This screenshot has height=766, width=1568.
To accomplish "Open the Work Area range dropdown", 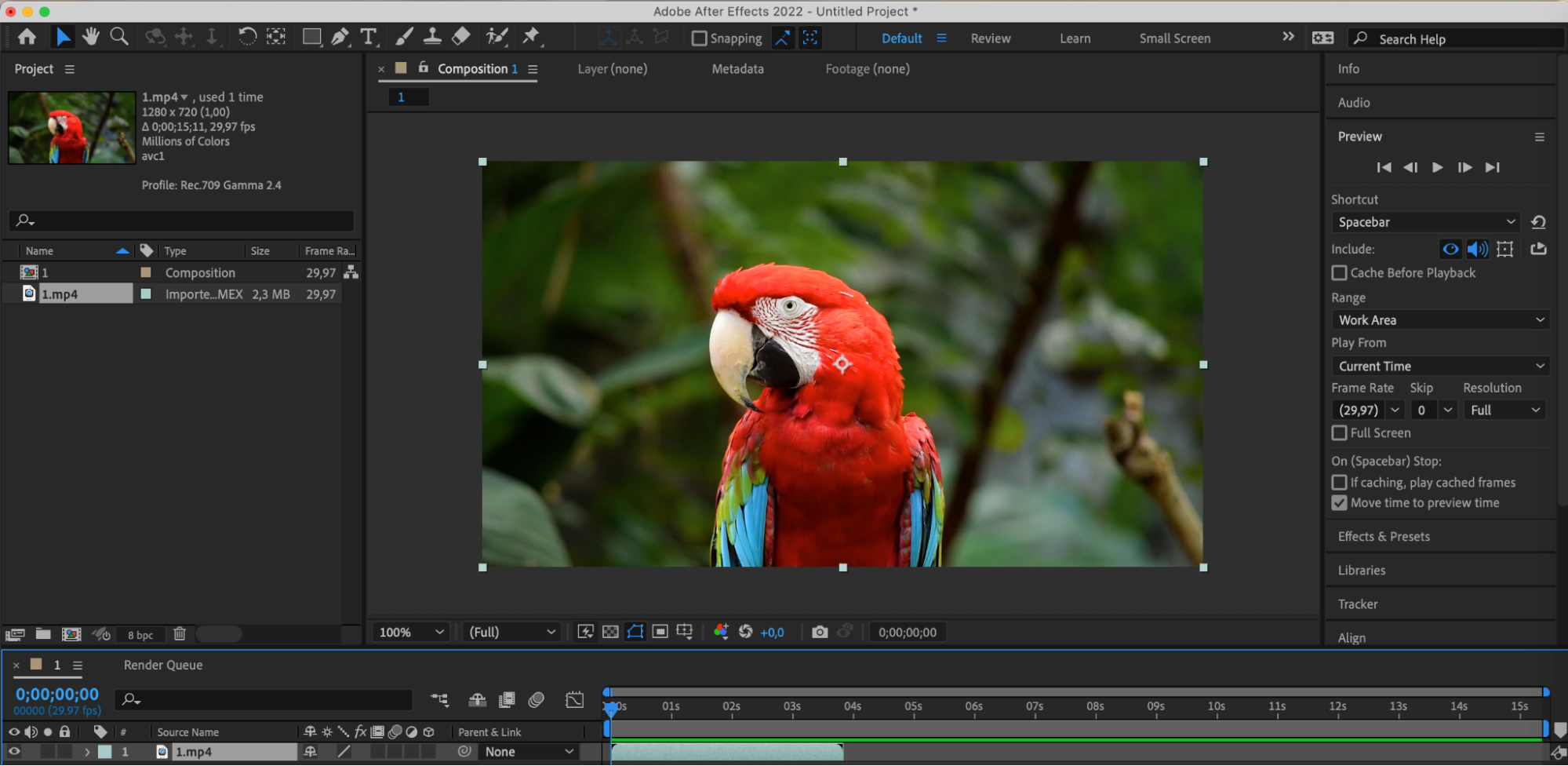I will pos(1440,320).
